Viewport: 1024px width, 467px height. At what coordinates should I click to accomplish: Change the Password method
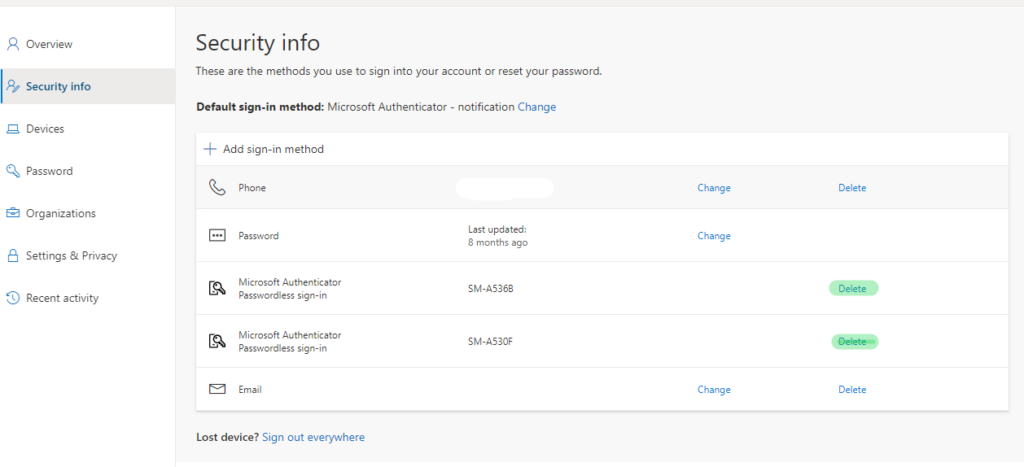pyautogui.click(x=714, y=236)
